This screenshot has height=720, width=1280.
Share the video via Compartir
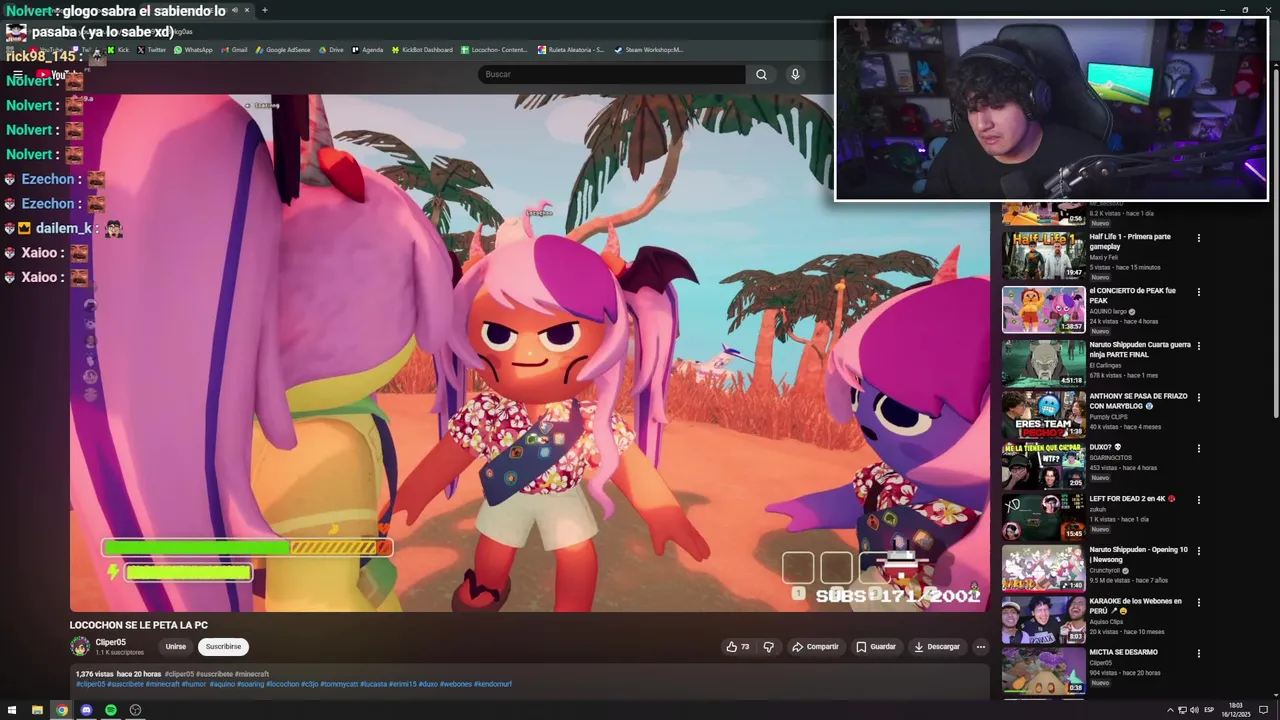coord(815,647)
